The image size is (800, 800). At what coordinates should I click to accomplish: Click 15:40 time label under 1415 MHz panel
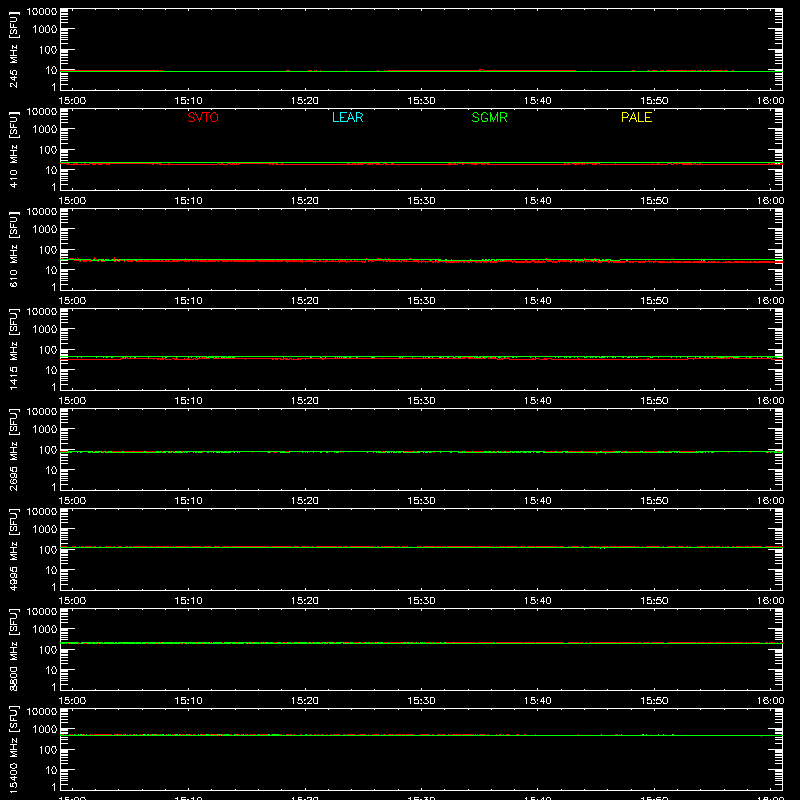pyautogui.click(x=537, y=401)
